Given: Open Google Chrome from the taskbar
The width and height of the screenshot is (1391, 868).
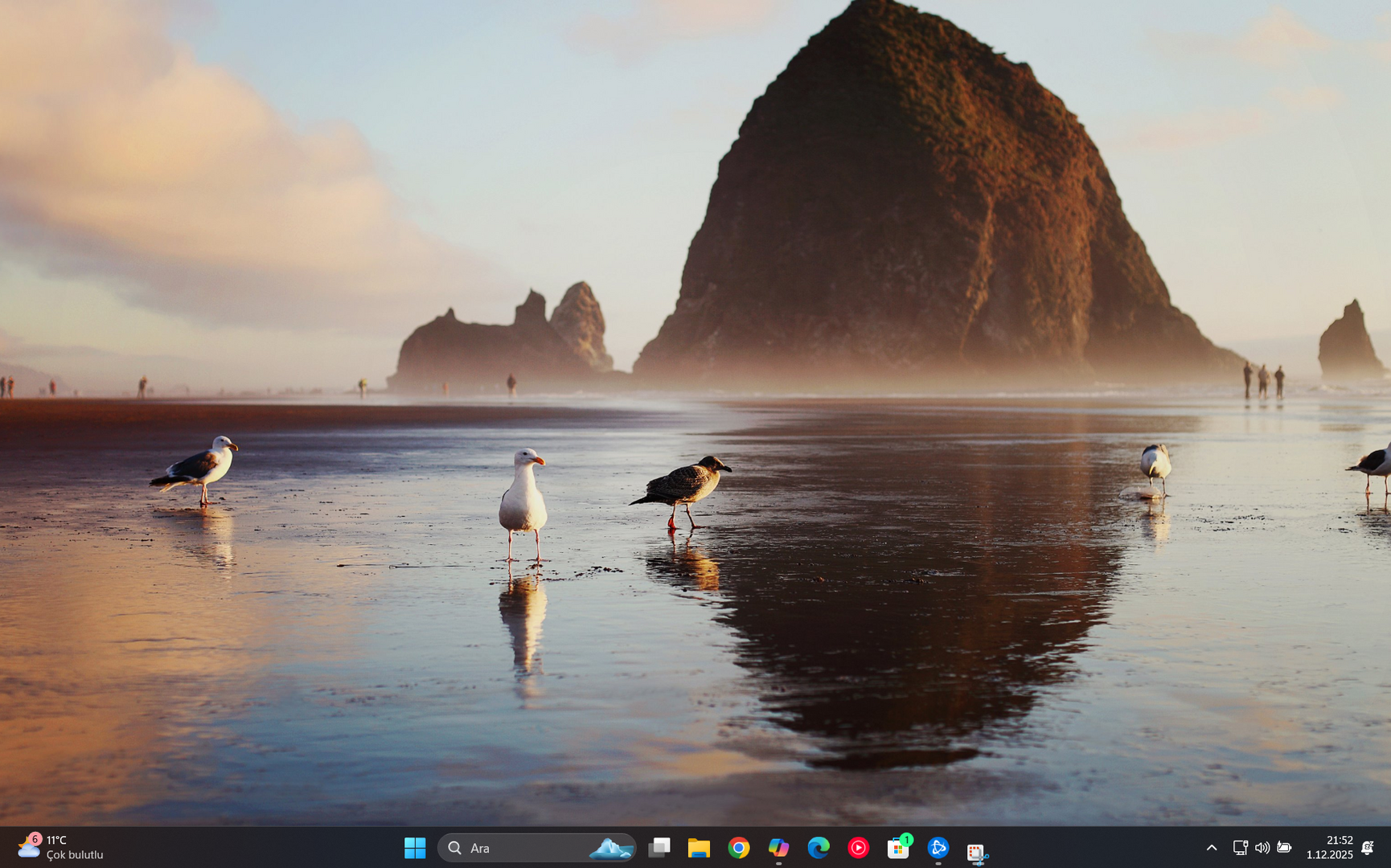Looking at the screenshot, I should click(x=739, y=848).
